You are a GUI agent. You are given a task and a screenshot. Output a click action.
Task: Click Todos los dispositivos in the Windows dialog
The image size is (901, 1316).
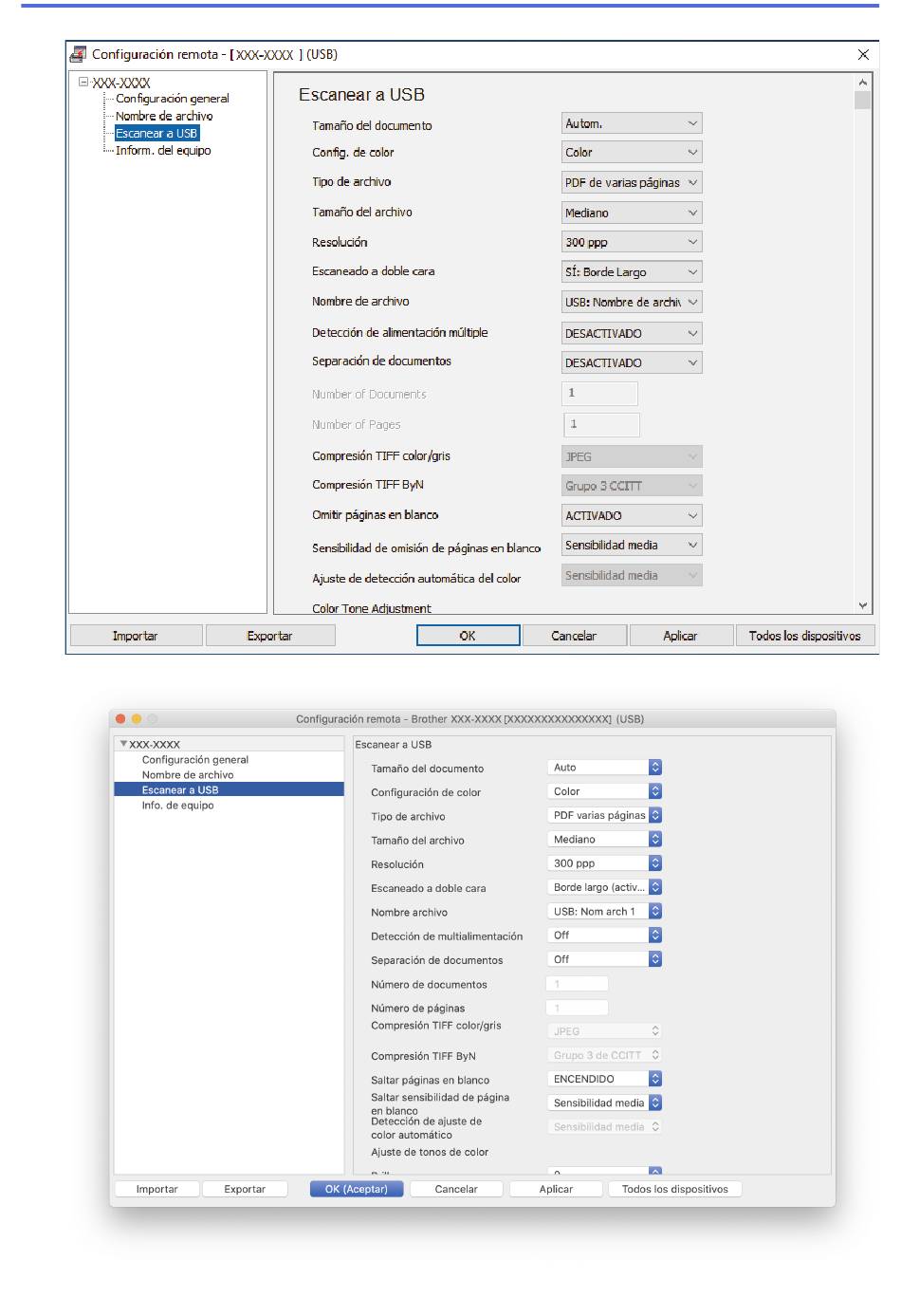805,636
